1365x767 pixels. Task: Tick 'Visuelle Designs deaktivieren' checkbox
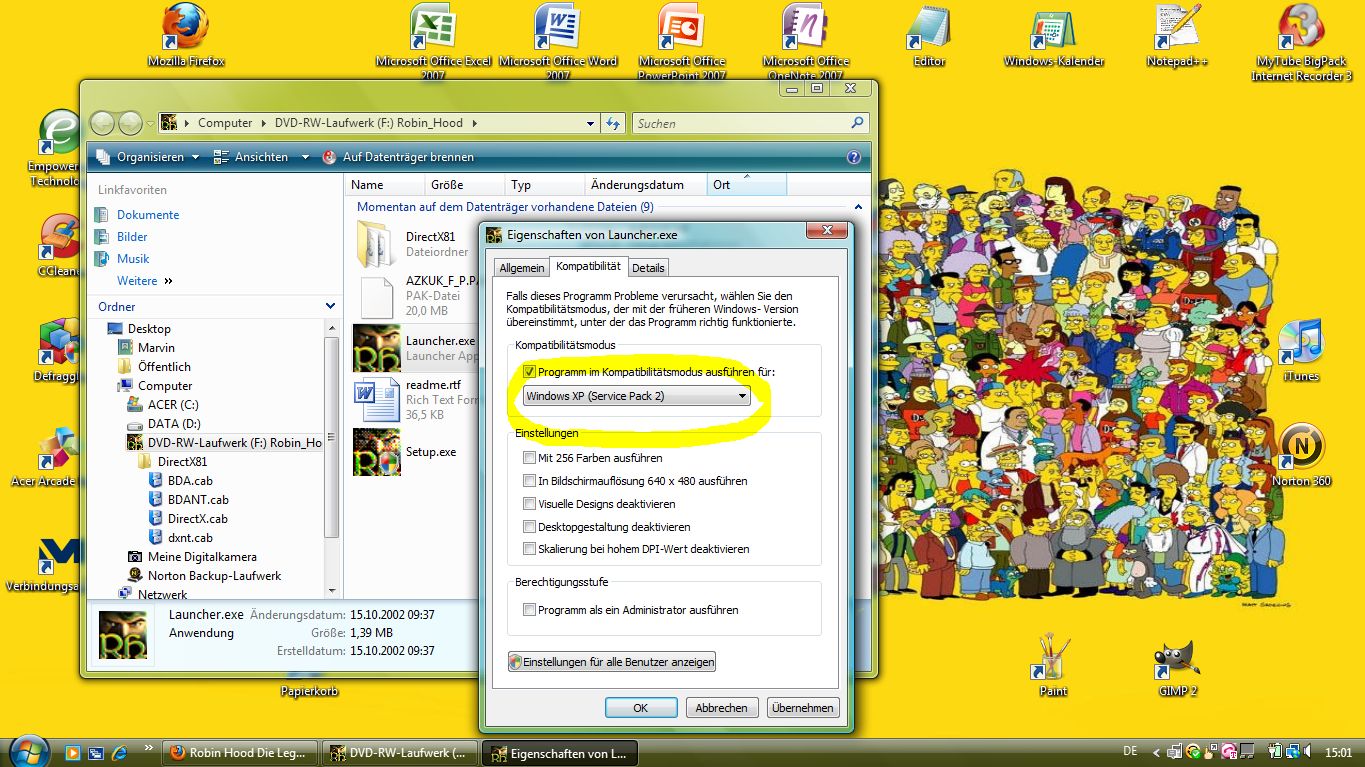pyautogui.click(x=529, y=504)
